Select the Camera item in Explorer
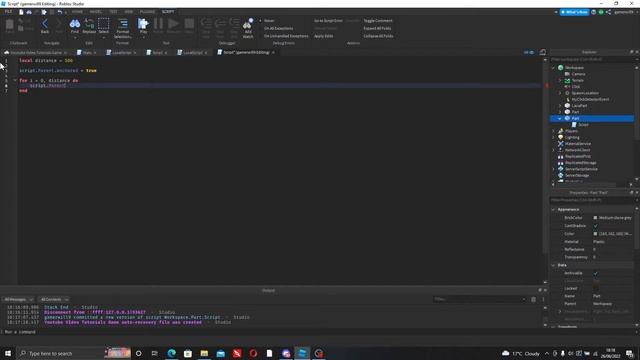The height and width of the screenshot is (360, 640). click(578, 74)
